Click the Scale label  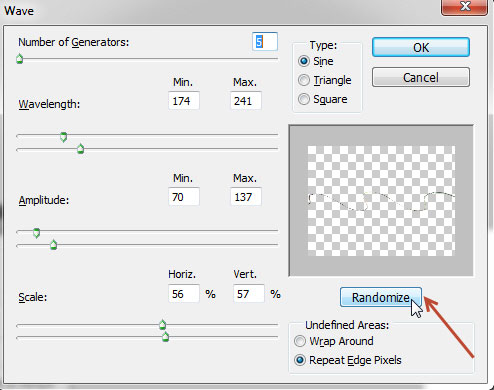[x=33, y=297]
